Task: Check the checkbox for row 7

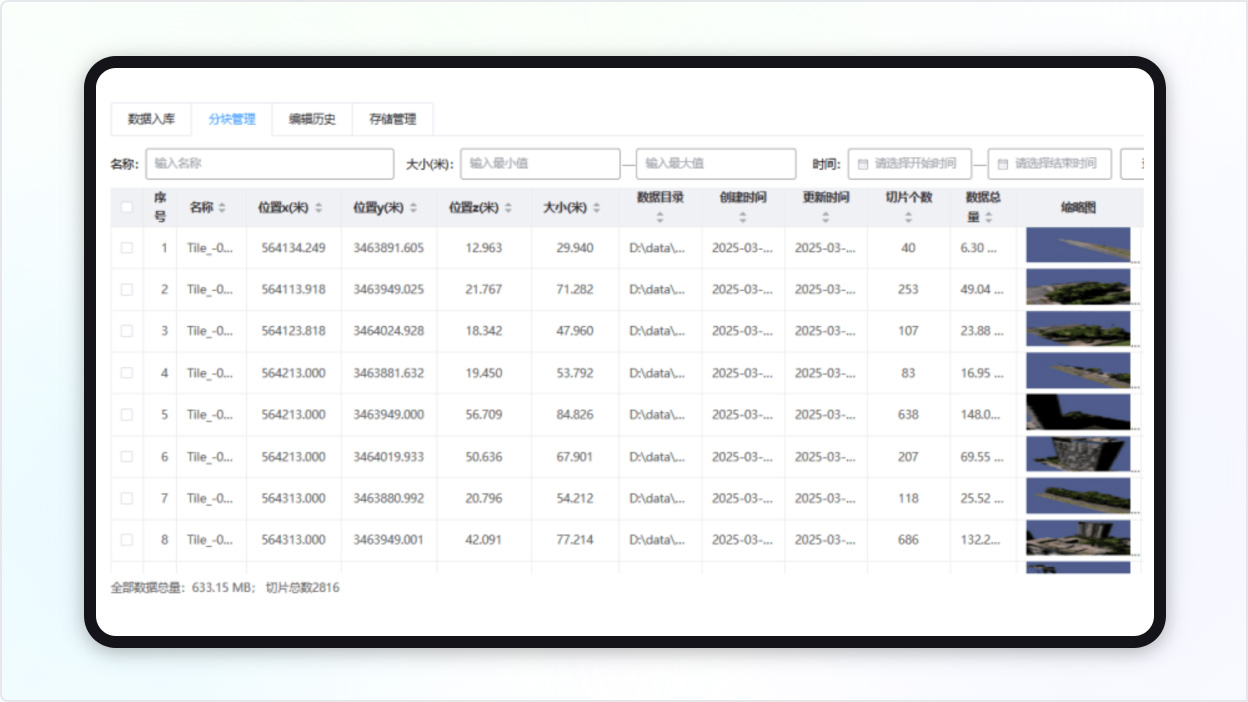Action: pos(127,498)
